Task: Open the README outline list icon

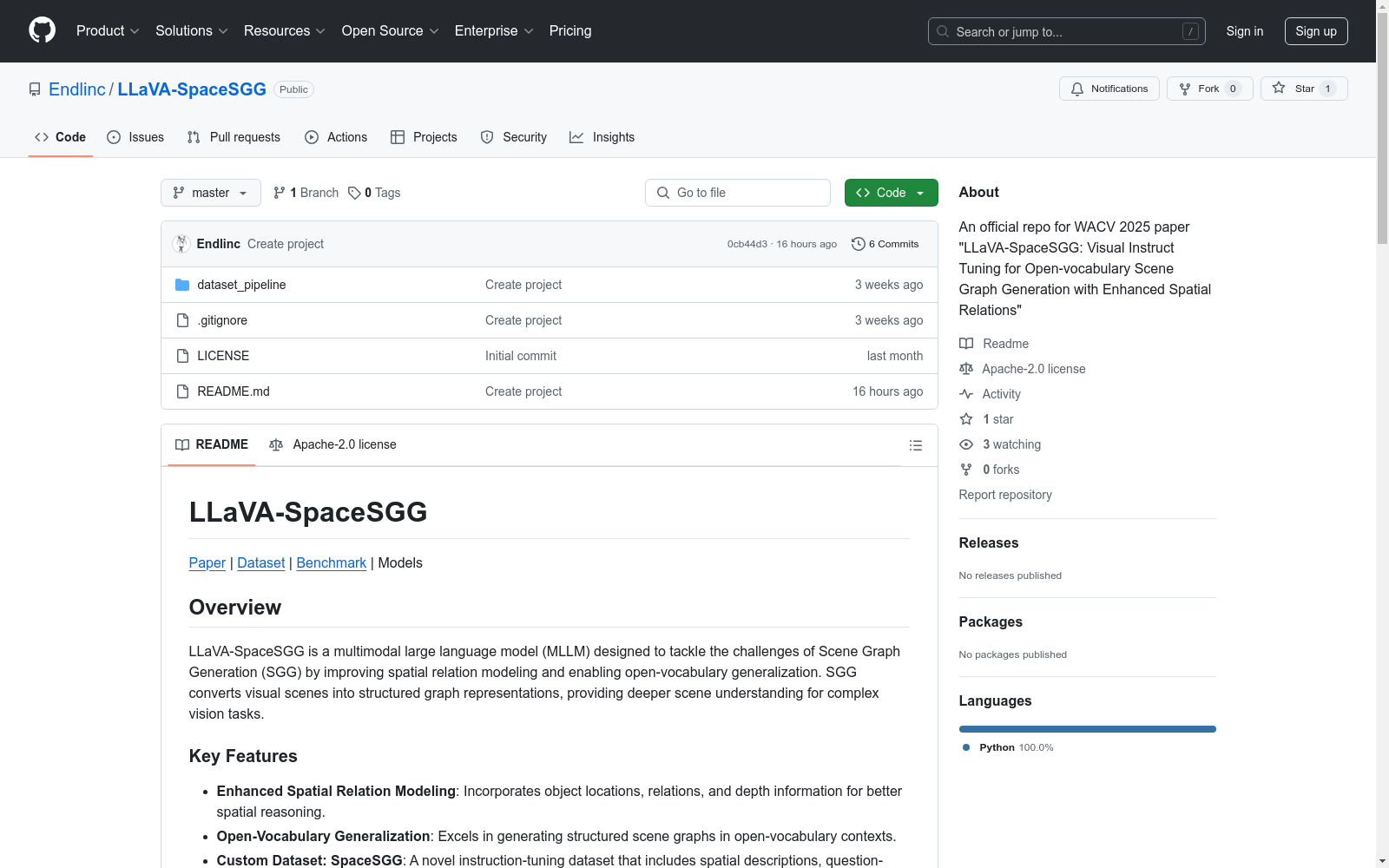Action: [x=915, y=445]
